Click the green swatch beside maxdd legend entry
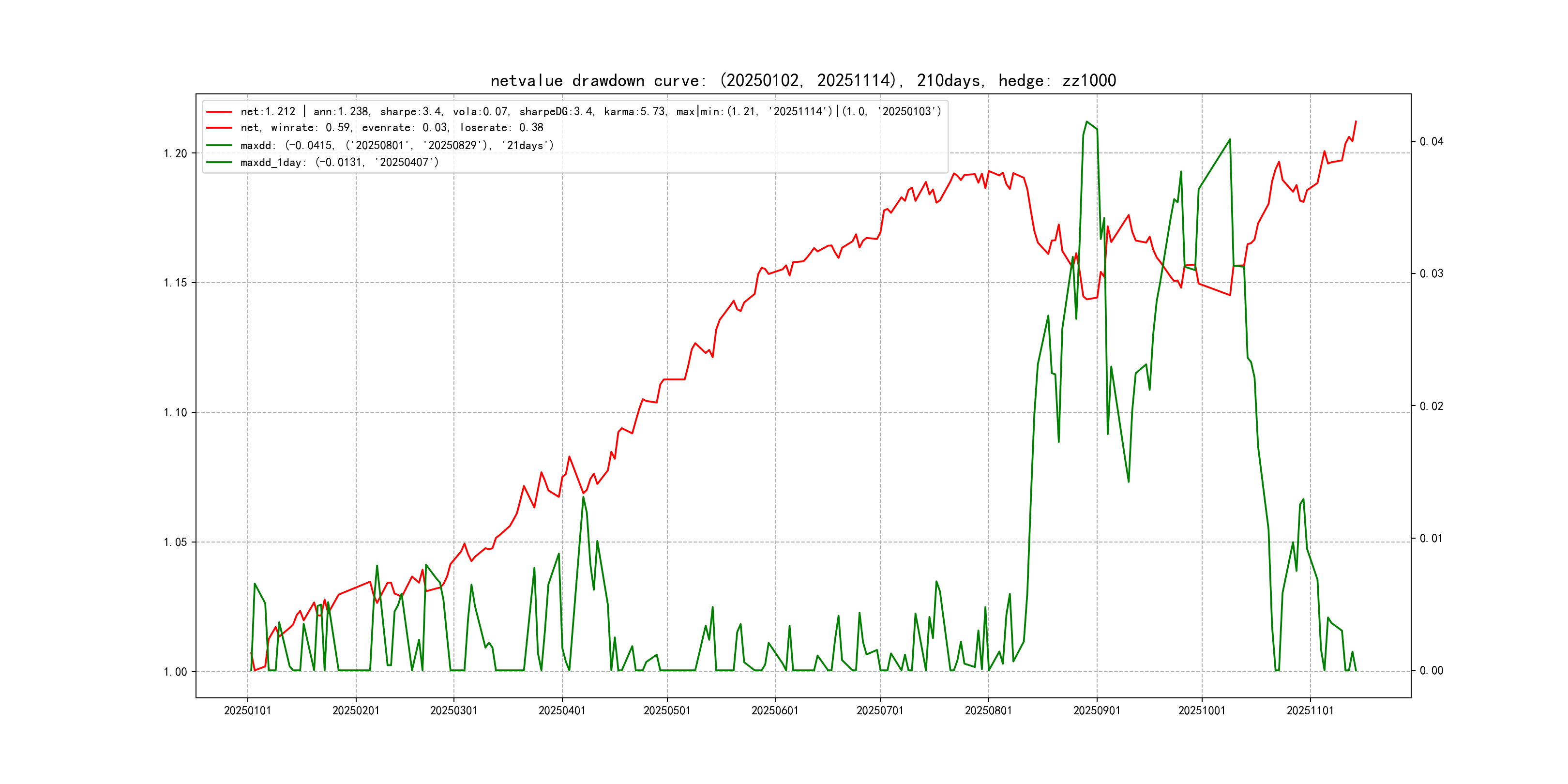The height and width of the screenshot is (784, 1568). 219,146
